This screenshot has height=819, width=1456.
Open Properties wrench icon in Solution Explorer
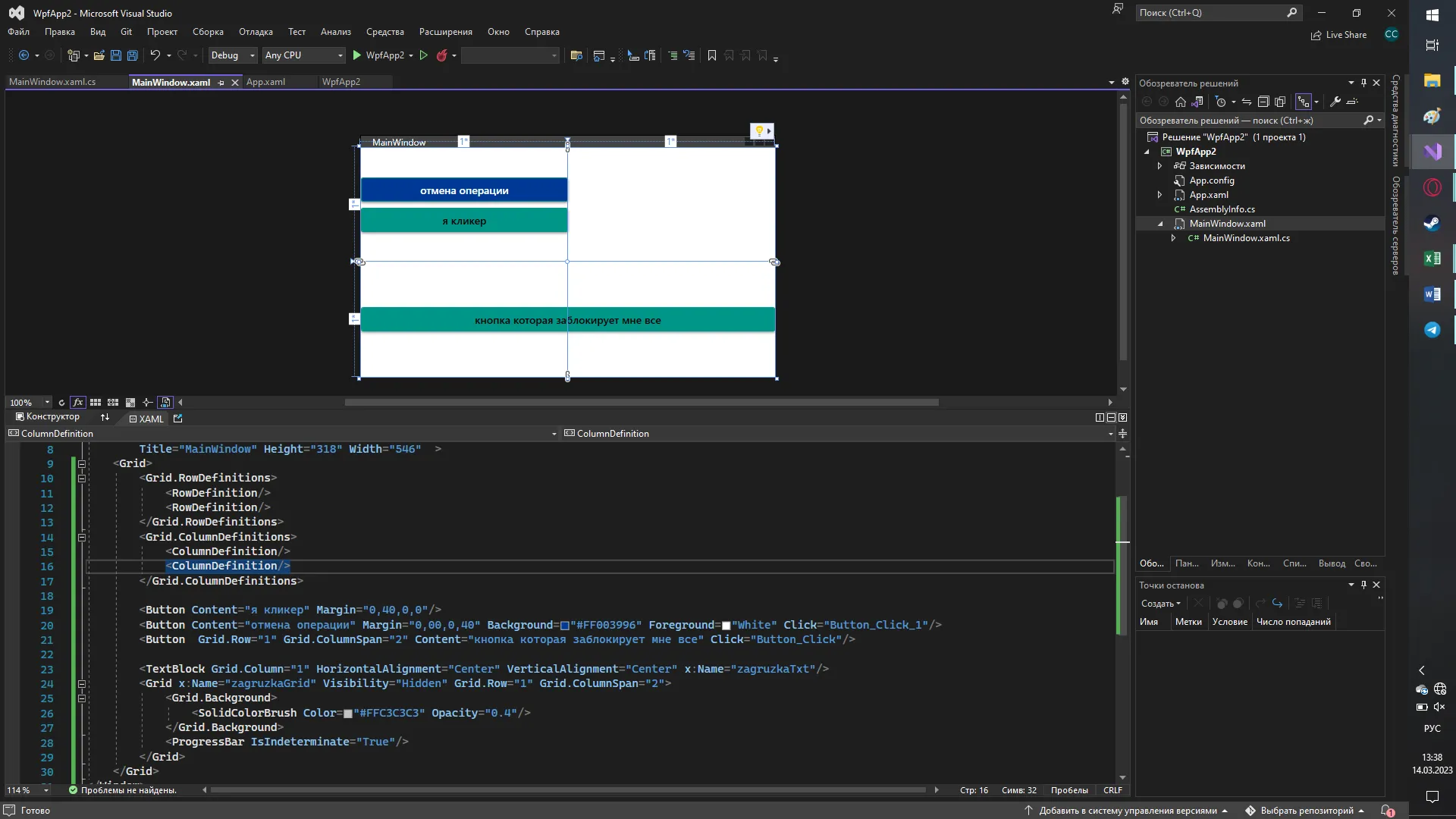coord(1335,102)
